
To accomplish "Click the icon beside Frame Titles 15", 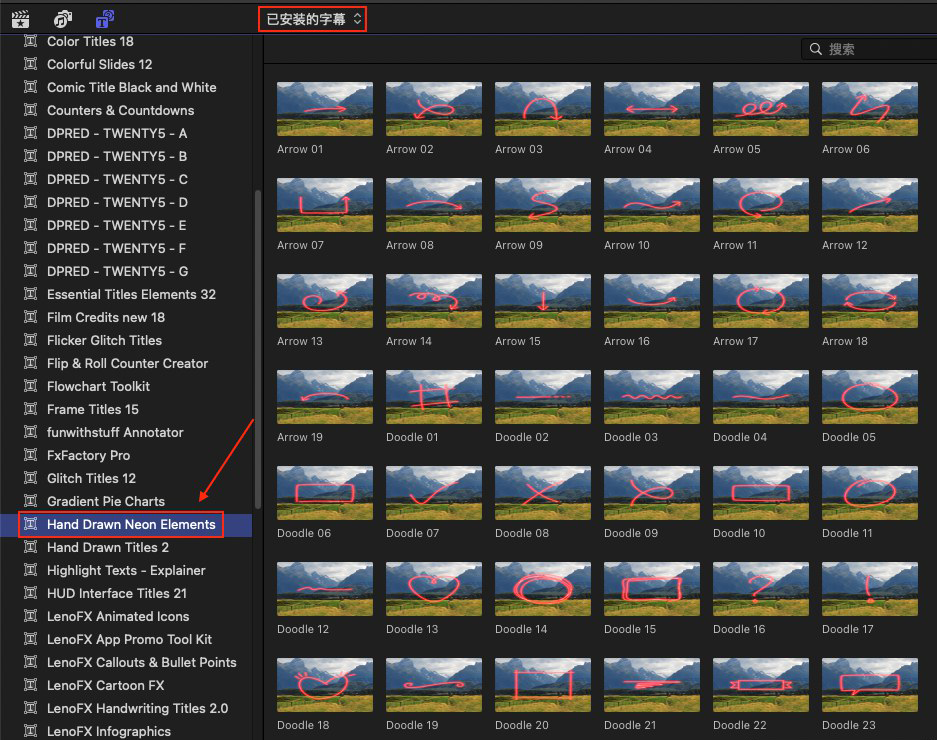I will (x=30, y=409).
